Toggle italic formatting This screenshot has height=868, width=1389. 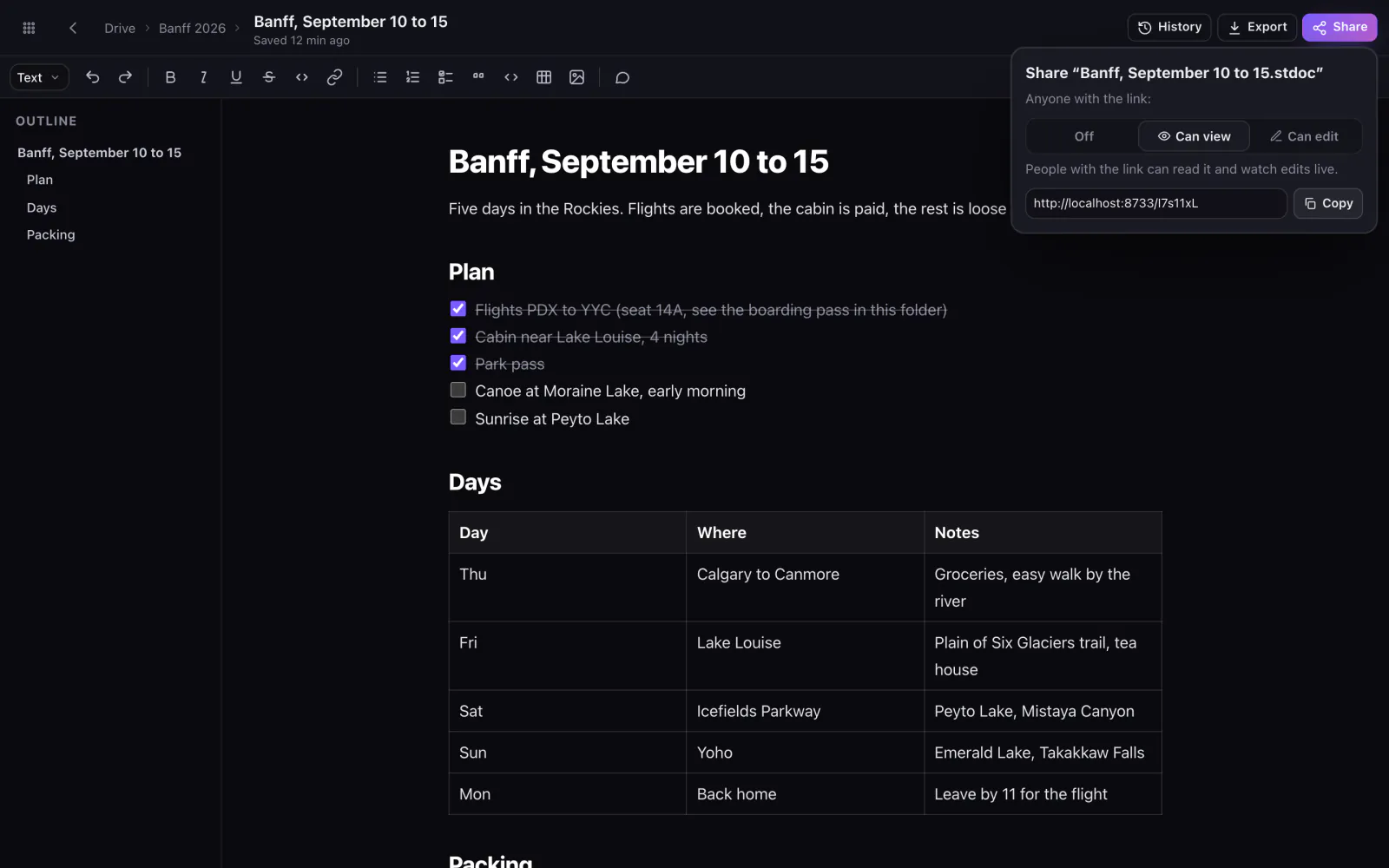click(x=203, y=77)
